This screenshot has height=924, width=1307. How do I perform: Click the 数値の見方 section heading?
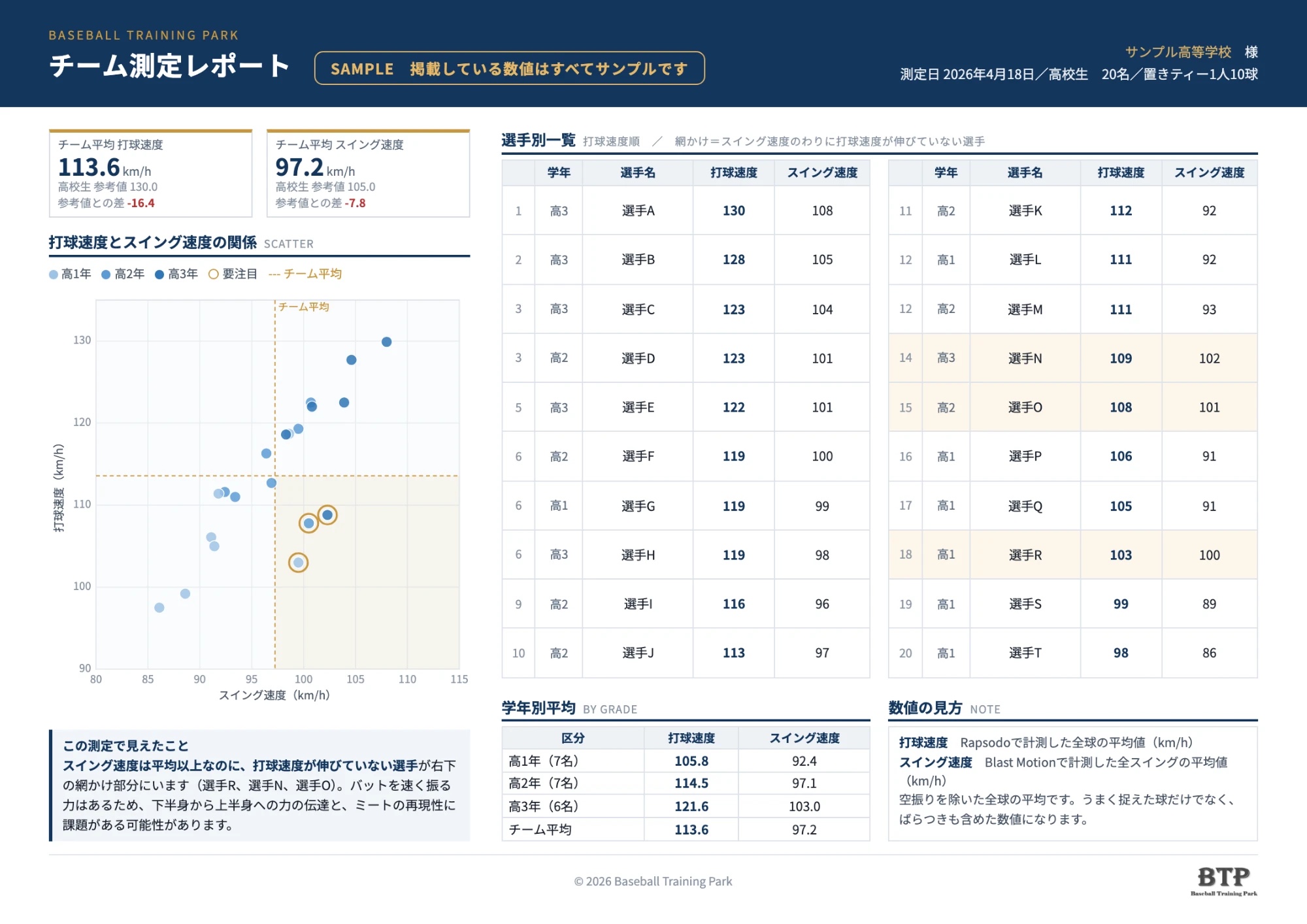(x=925, y=708)
